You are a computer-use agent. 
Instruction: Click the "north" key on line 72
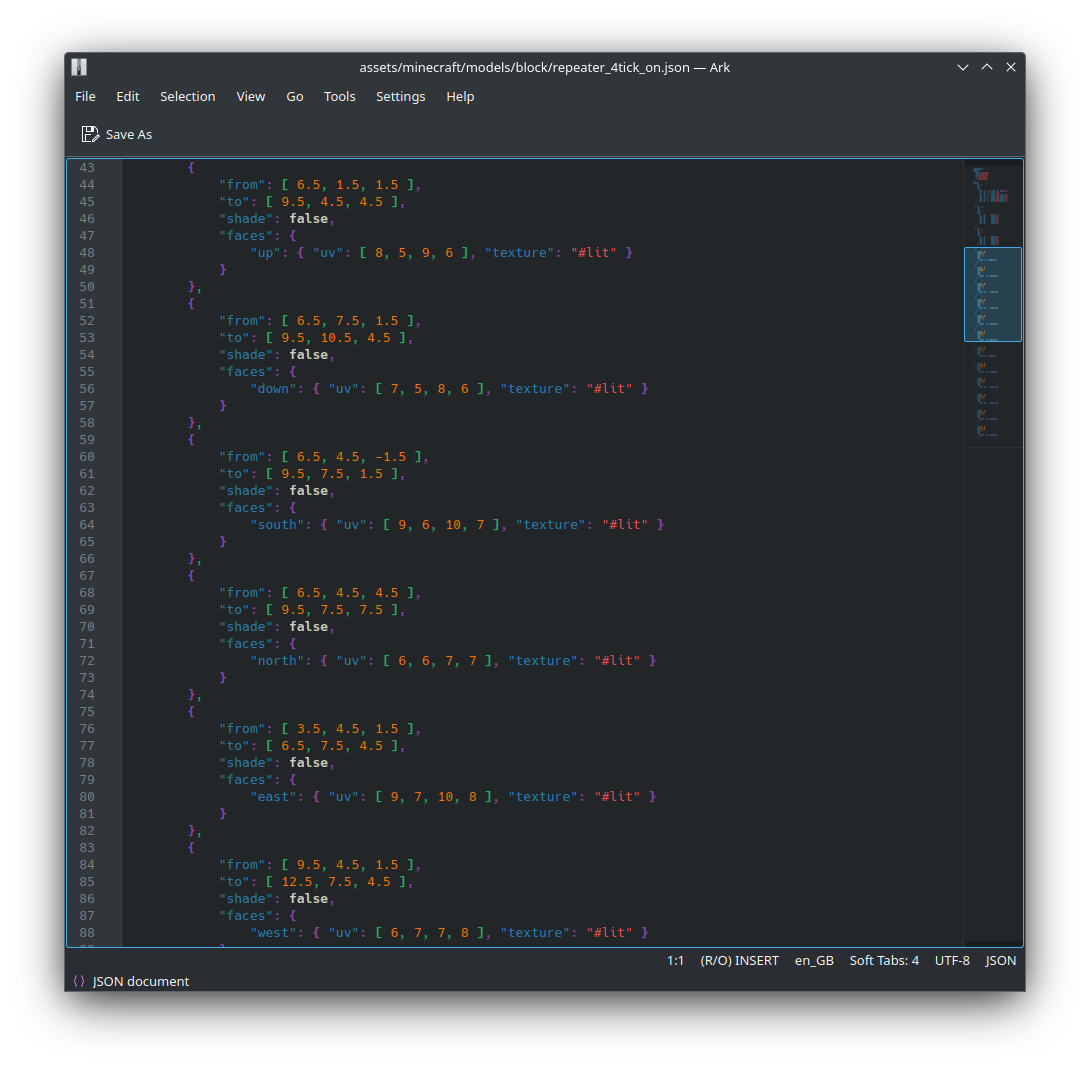tap(277, 661)
